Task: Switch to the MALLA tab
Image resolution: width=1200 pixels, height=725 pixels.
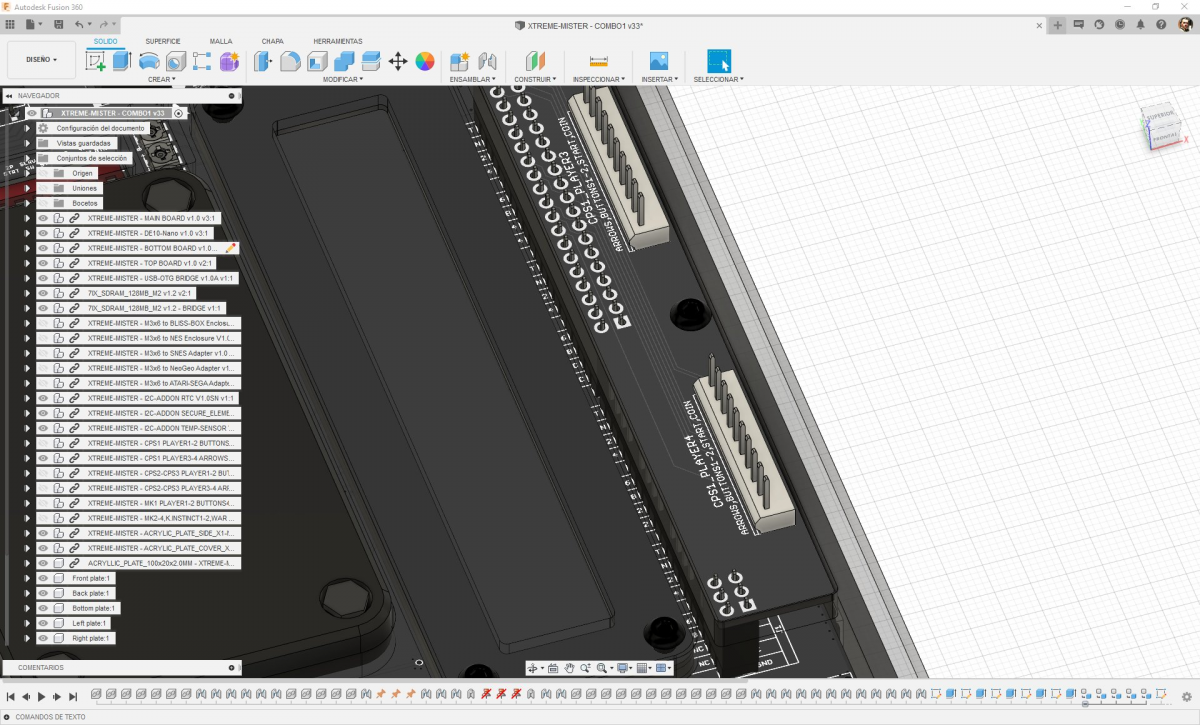Action: point(221,41)
